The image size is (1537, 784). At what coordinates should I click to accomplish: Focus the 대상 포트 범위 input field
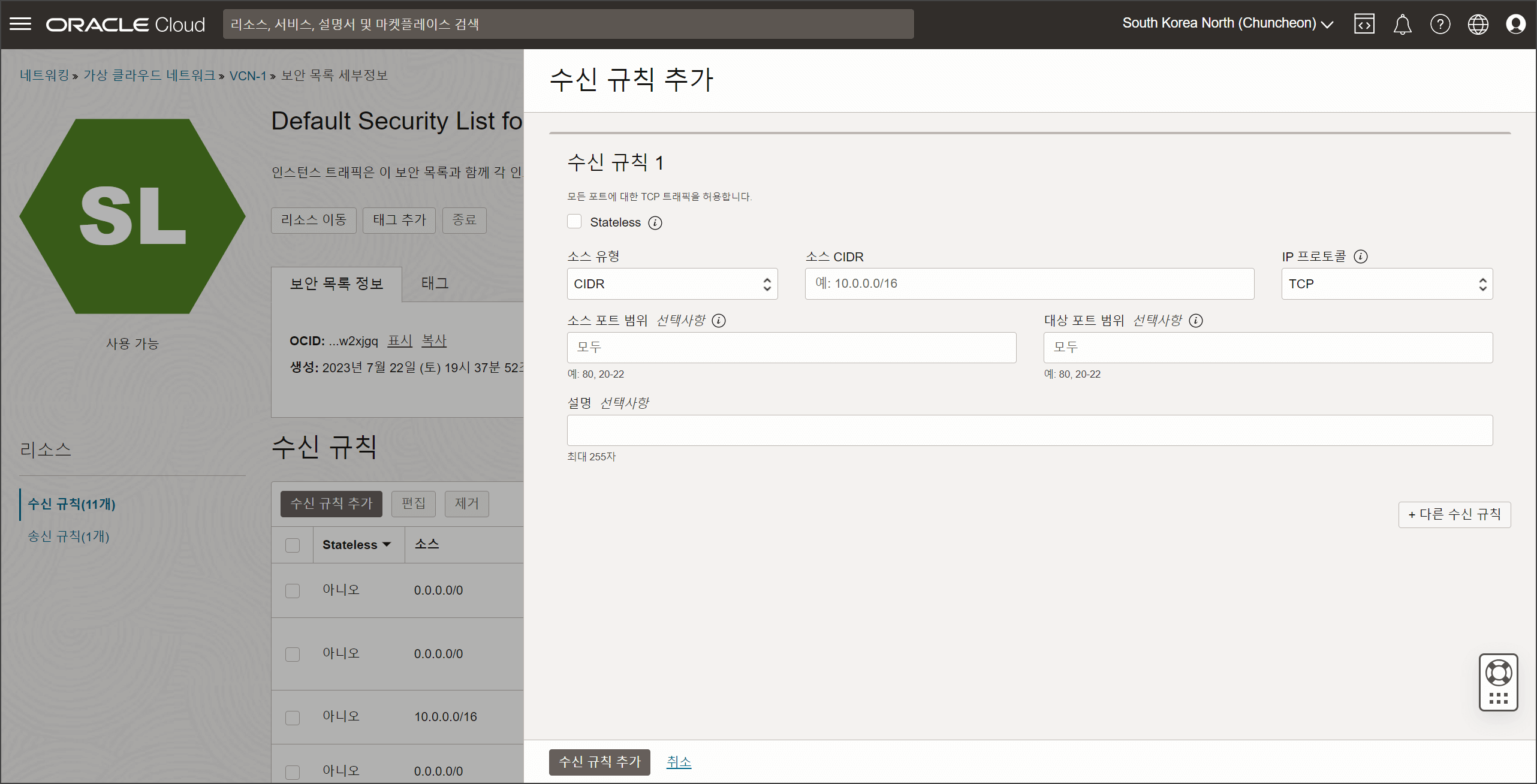click(1268, 348)
